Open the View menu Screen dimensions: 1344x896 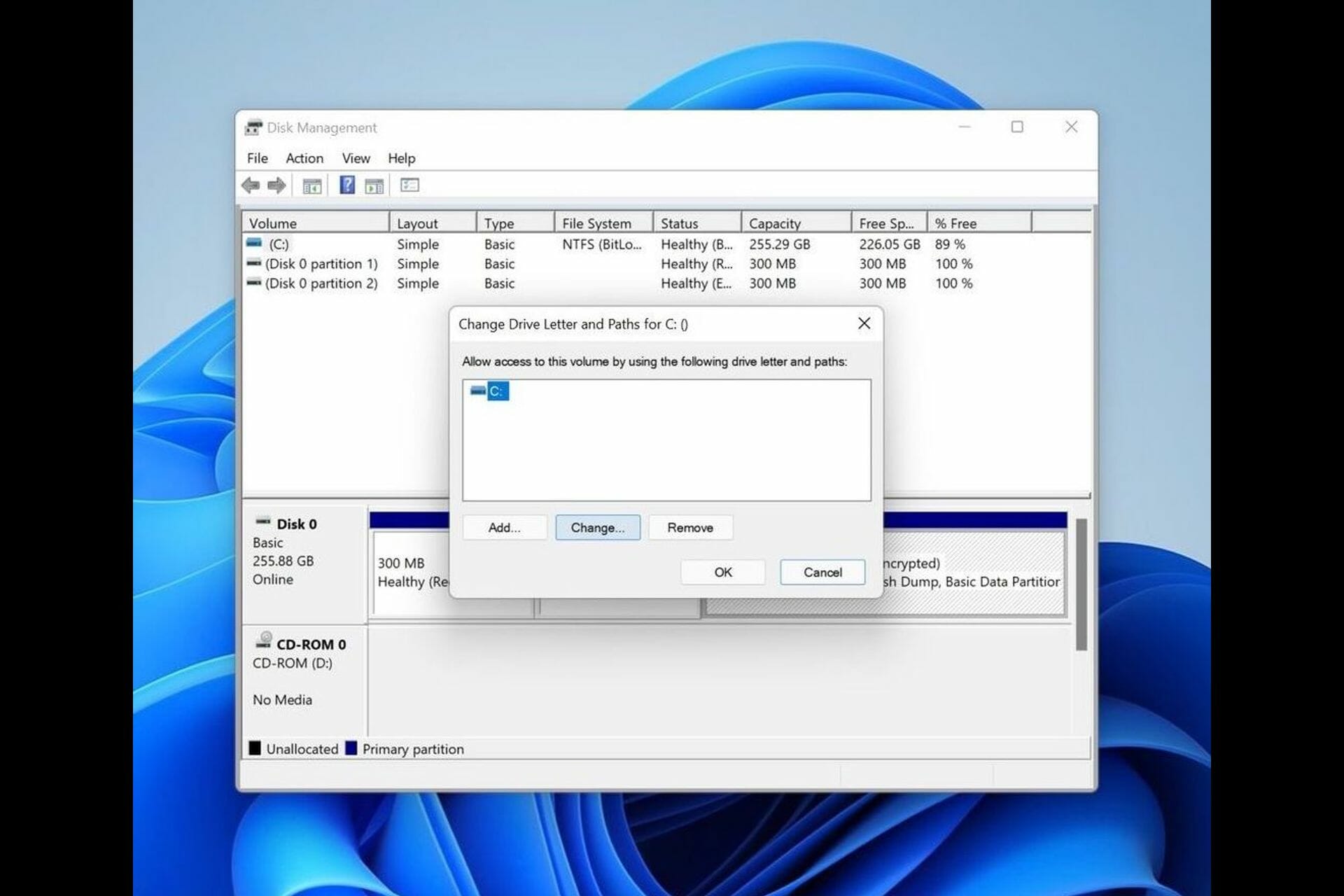click(x=356, y=158)
